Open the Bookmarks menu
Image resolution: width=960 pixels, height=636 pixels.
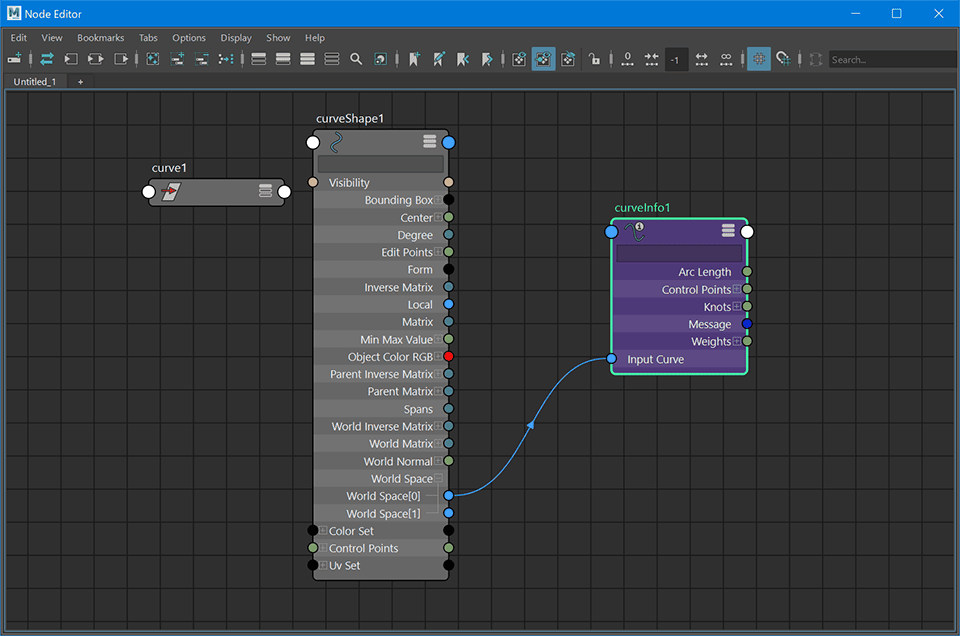tap(100, 38)
